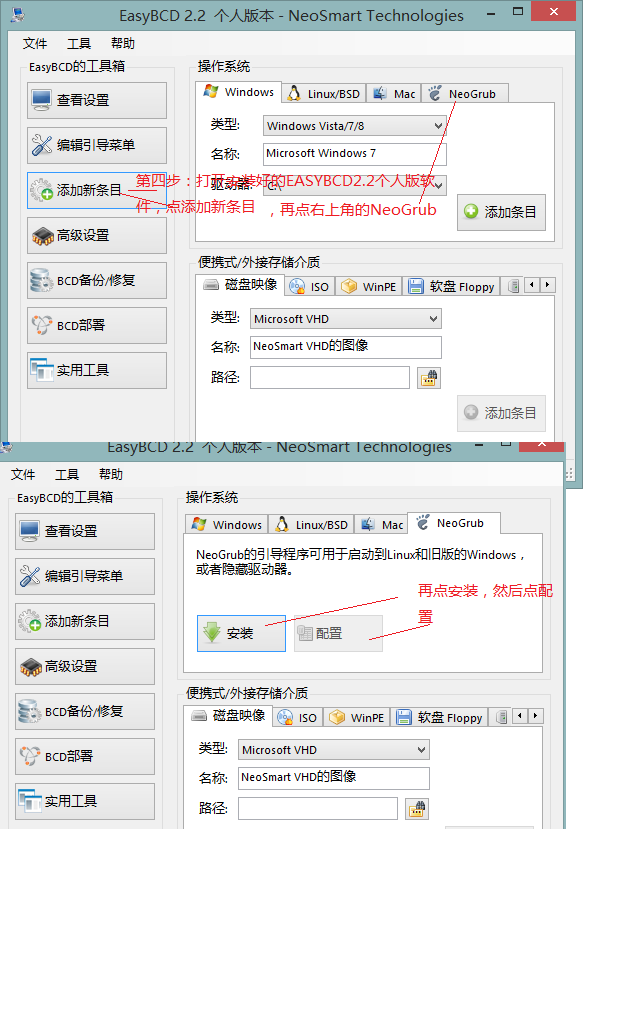The image size is (640, 1024).
Task: Maximize the upper EasyBCD window
Action: (x=518, y=12)
